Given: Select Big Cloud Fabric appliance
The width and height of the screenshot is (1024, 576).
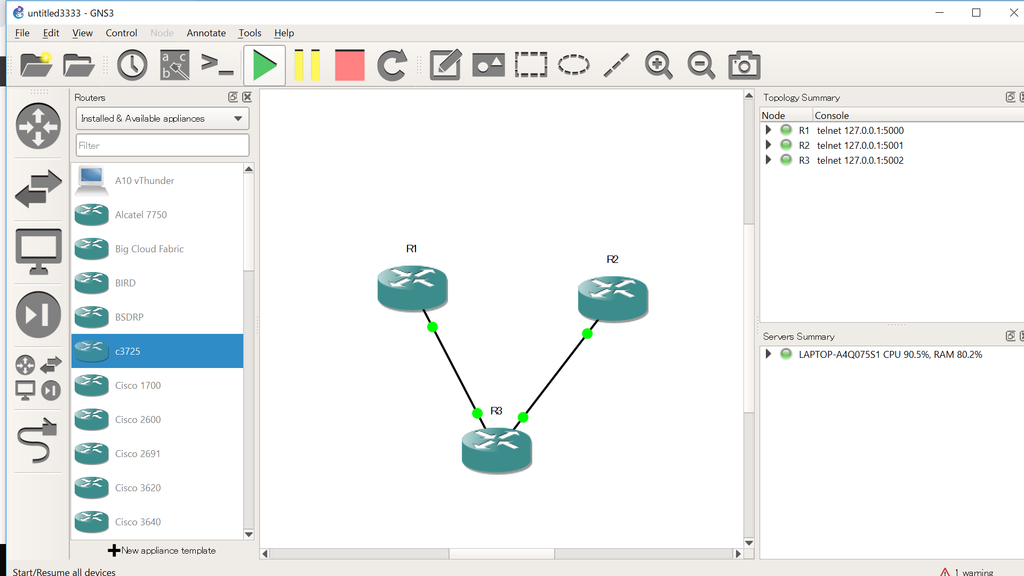Looking at the screenshot, I should click(157, 249).
